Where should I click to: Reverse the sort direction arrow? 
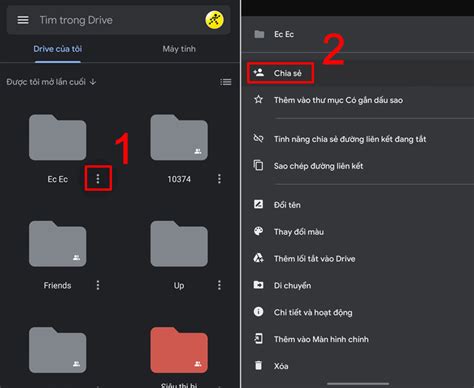pyautogui.click(x=93, y=82)
